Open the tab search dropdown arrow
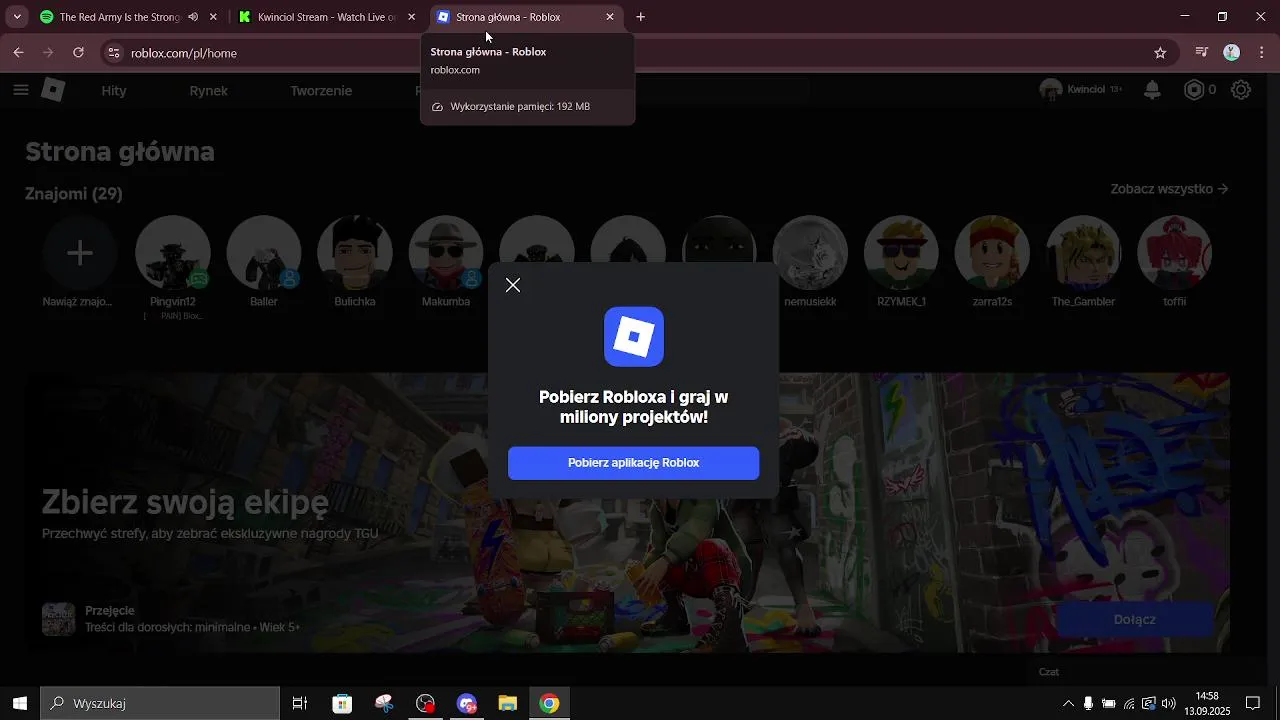1280x720 pixels. 17,17
